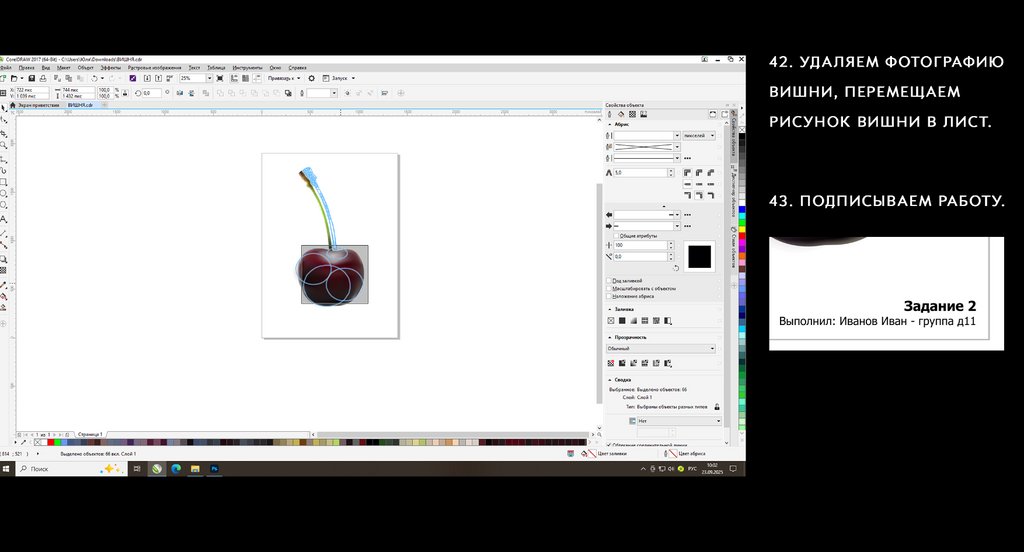Open the Вид menu
Screen dimensions: 1024x552
46,67
